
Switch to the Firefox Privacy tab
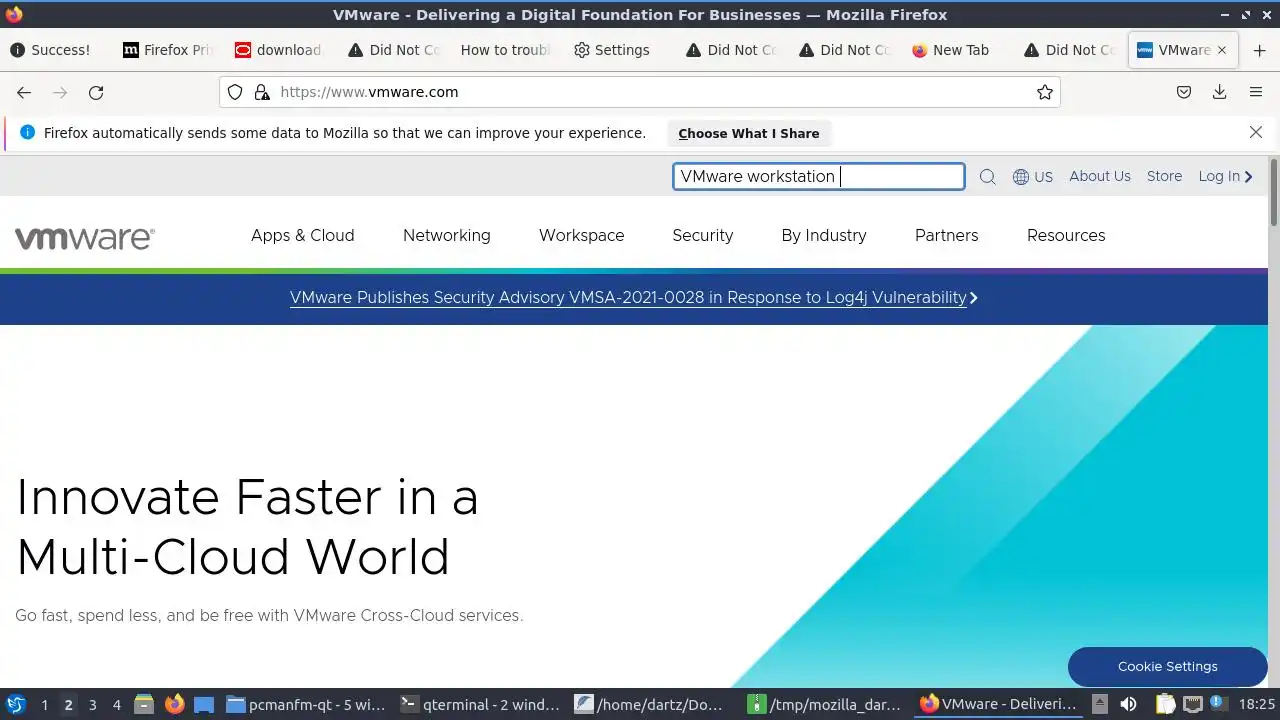pyautogui.click(x=168, y=50)
